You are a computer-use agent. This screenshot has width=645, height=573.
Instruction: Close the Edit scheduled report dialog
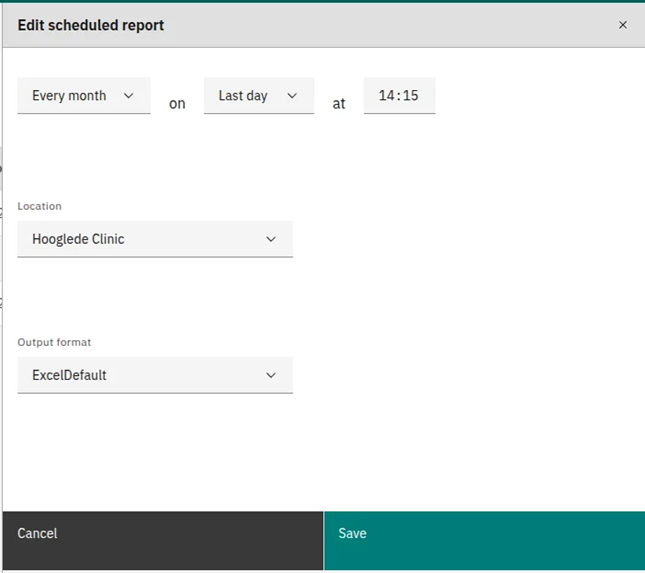[x=622, y=25]
